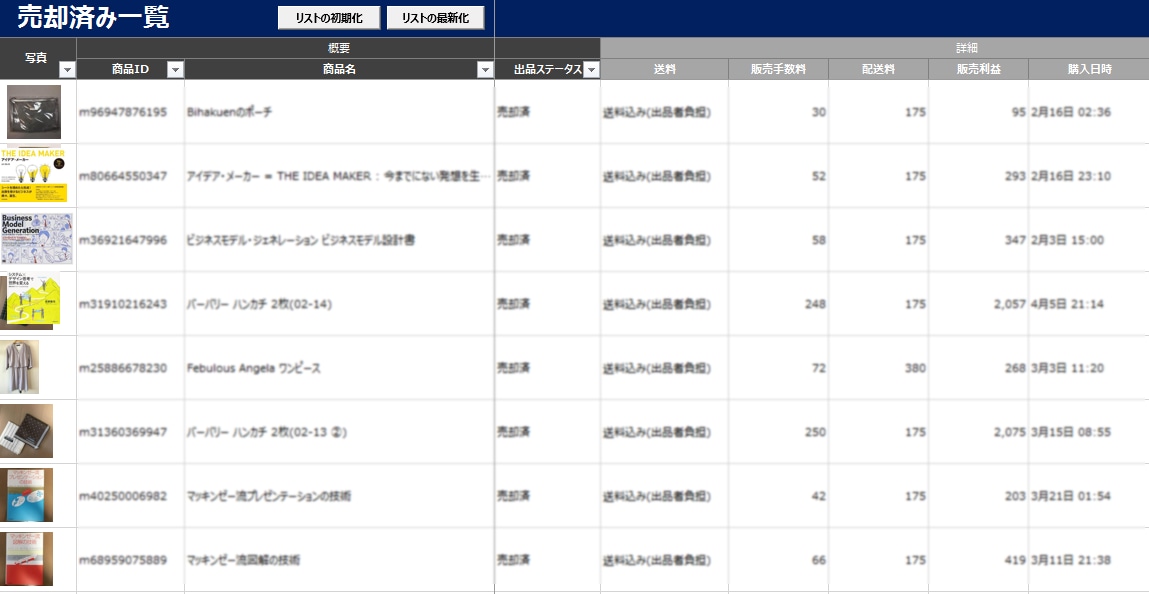1149x594 pixels.
Task: Select the Bihakuen pouch photo thumbnail
Action: click(x=34, y=112)
